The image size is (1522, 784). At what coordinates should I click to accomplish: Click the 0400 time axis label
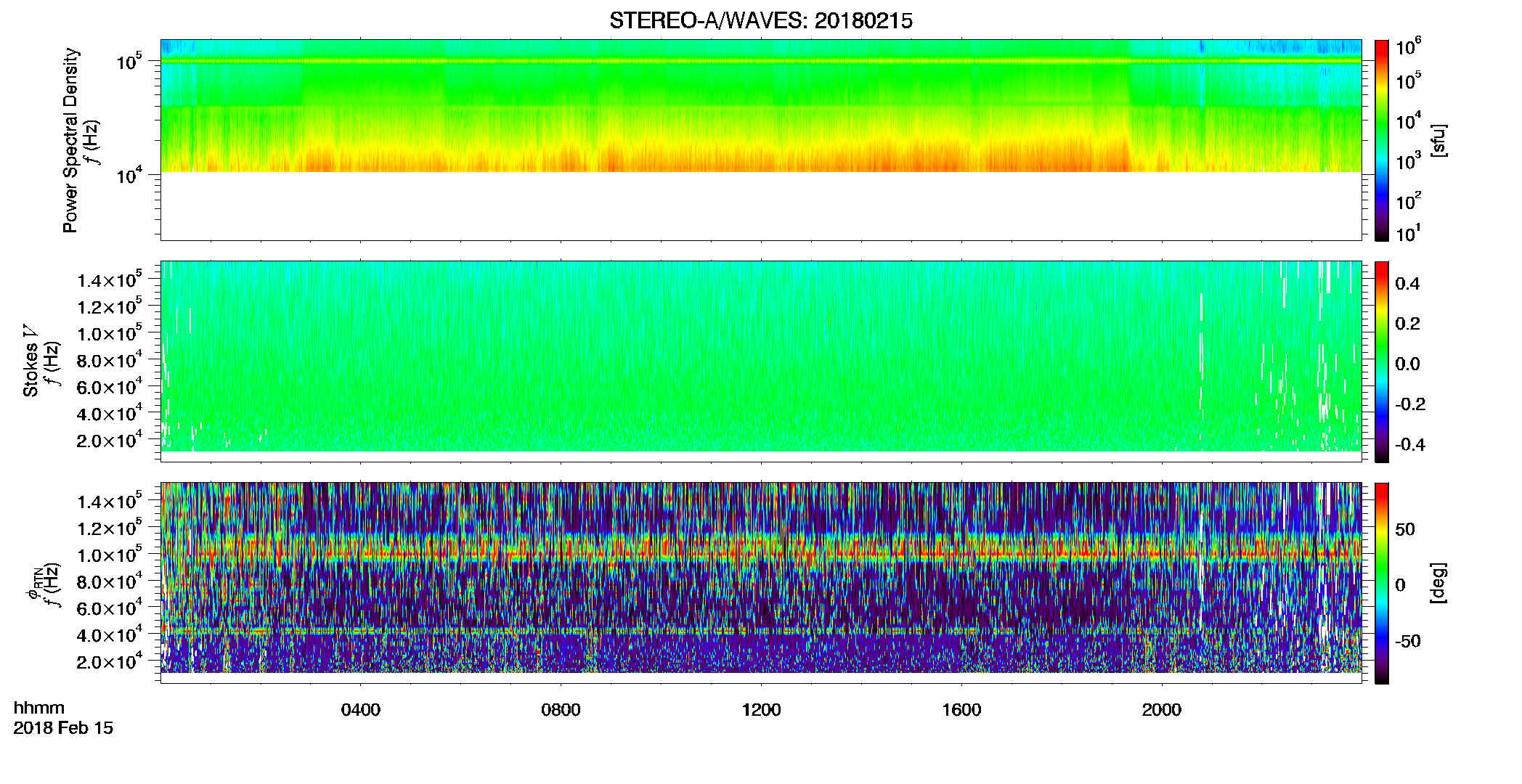coord(361,710)
